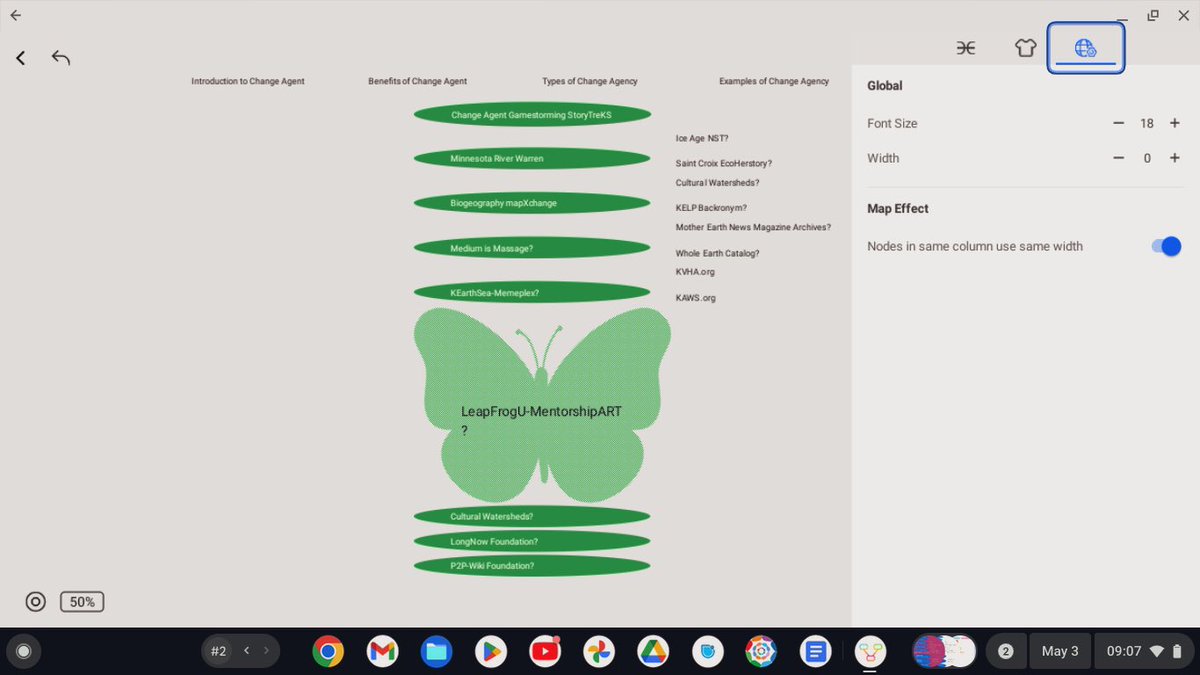Decrease Width with the minus stepper
The width and height of the screenshot is (1200, 675).
click(x=1118, y=158)
